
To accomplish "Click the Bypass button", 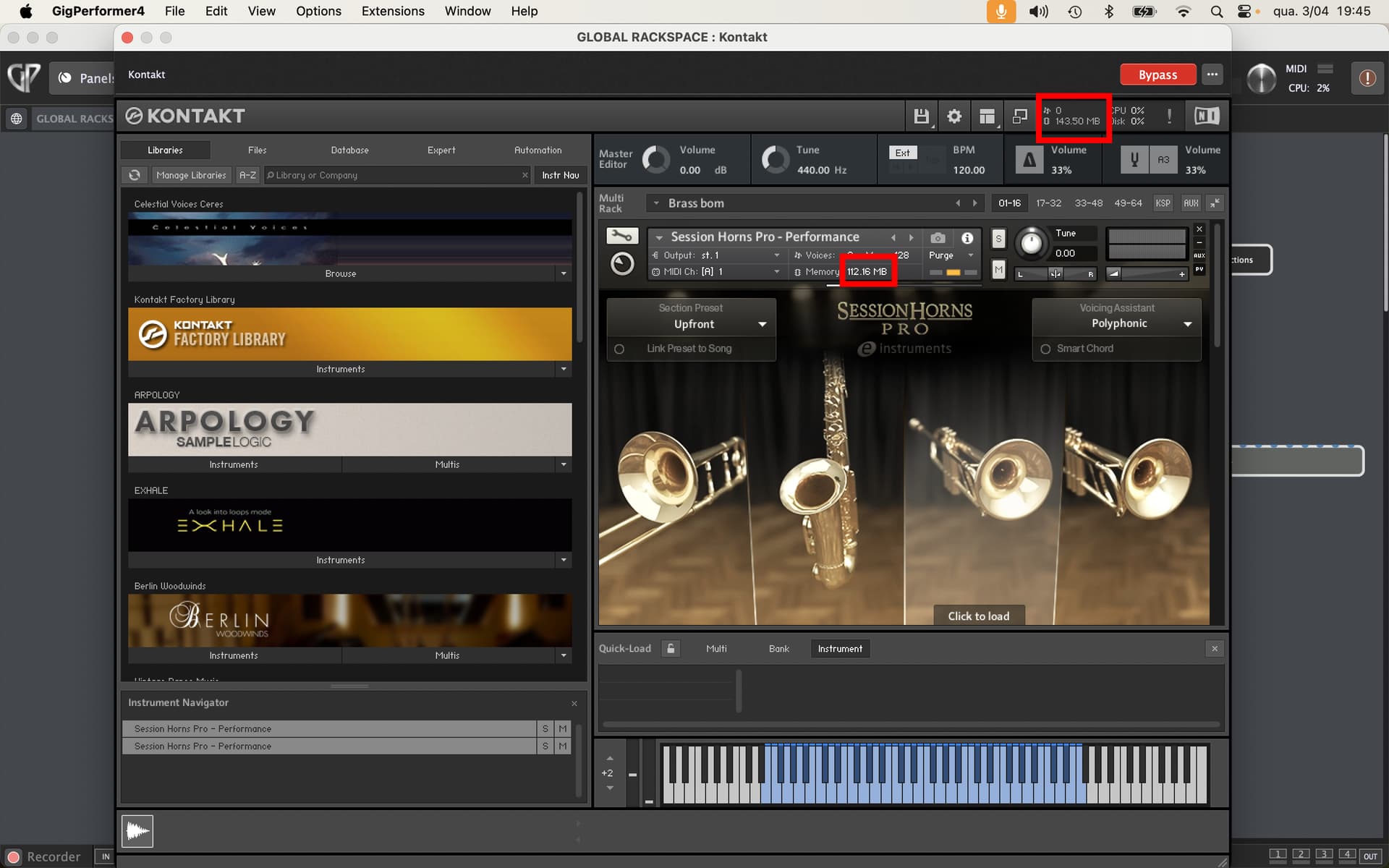I will (x=1157, y=75).
